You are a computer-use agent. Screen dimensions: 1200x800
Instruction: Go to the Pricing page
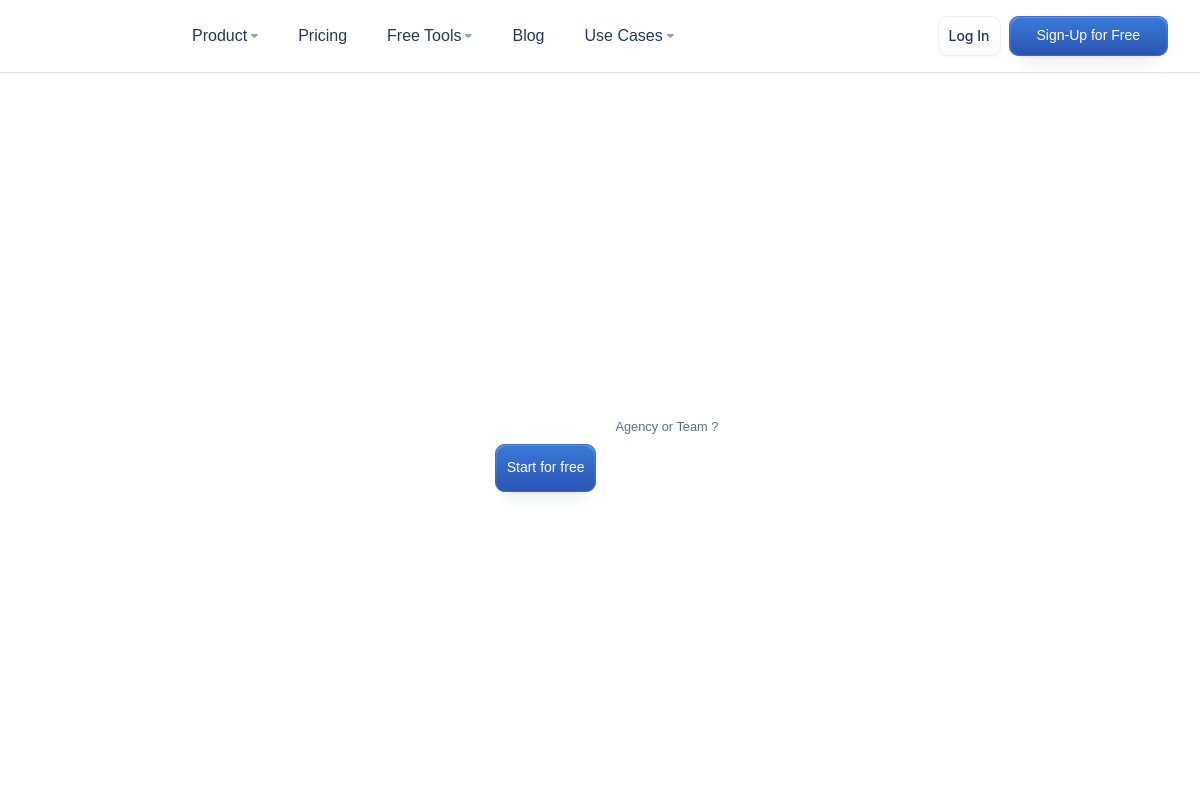click(x=322, y=36)
